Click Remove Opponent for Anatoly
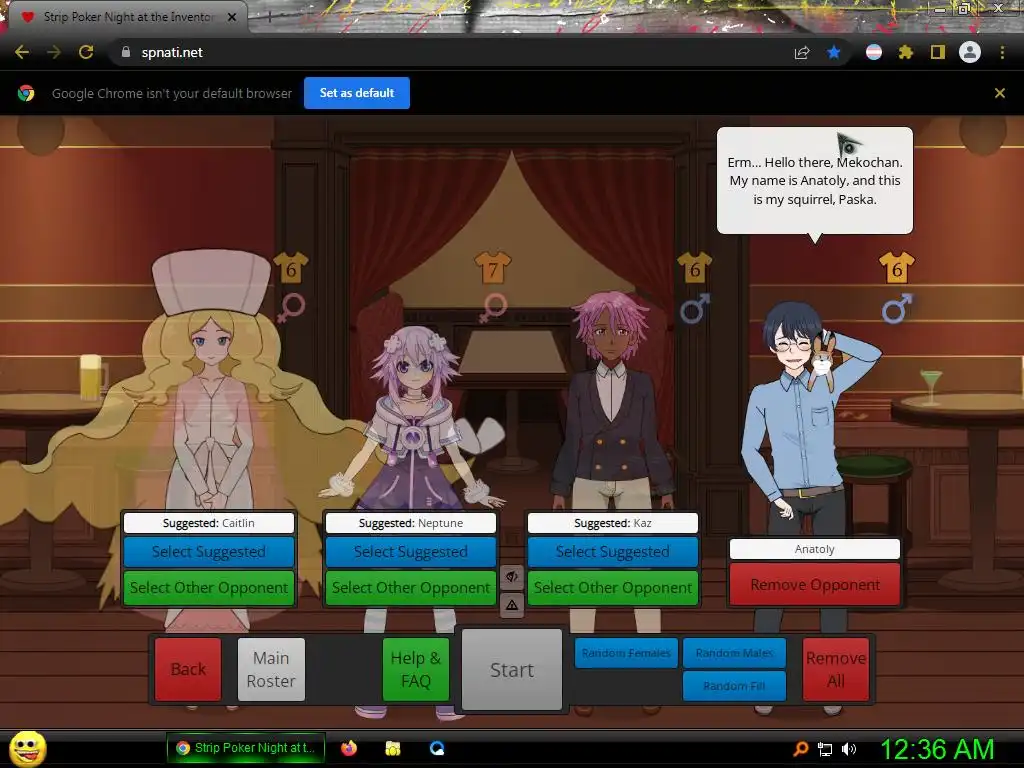The width and height of the screenshot is (1024, 768). tap(815, 584)
